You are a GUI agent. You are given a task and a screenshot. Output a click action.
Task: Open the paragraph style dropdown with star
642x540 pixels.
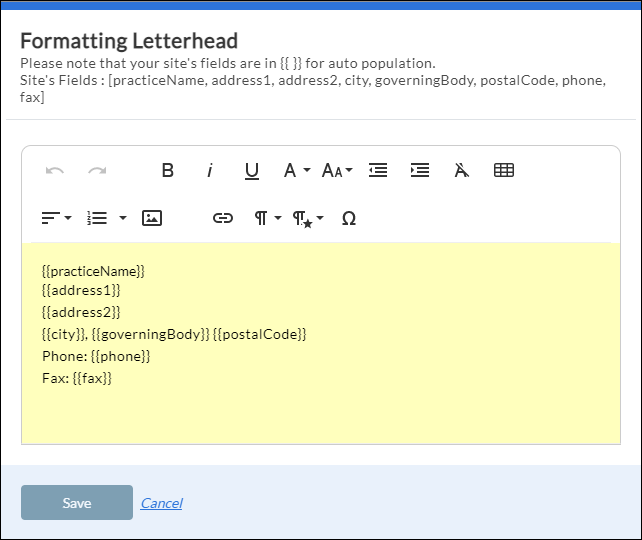[307, 218]
